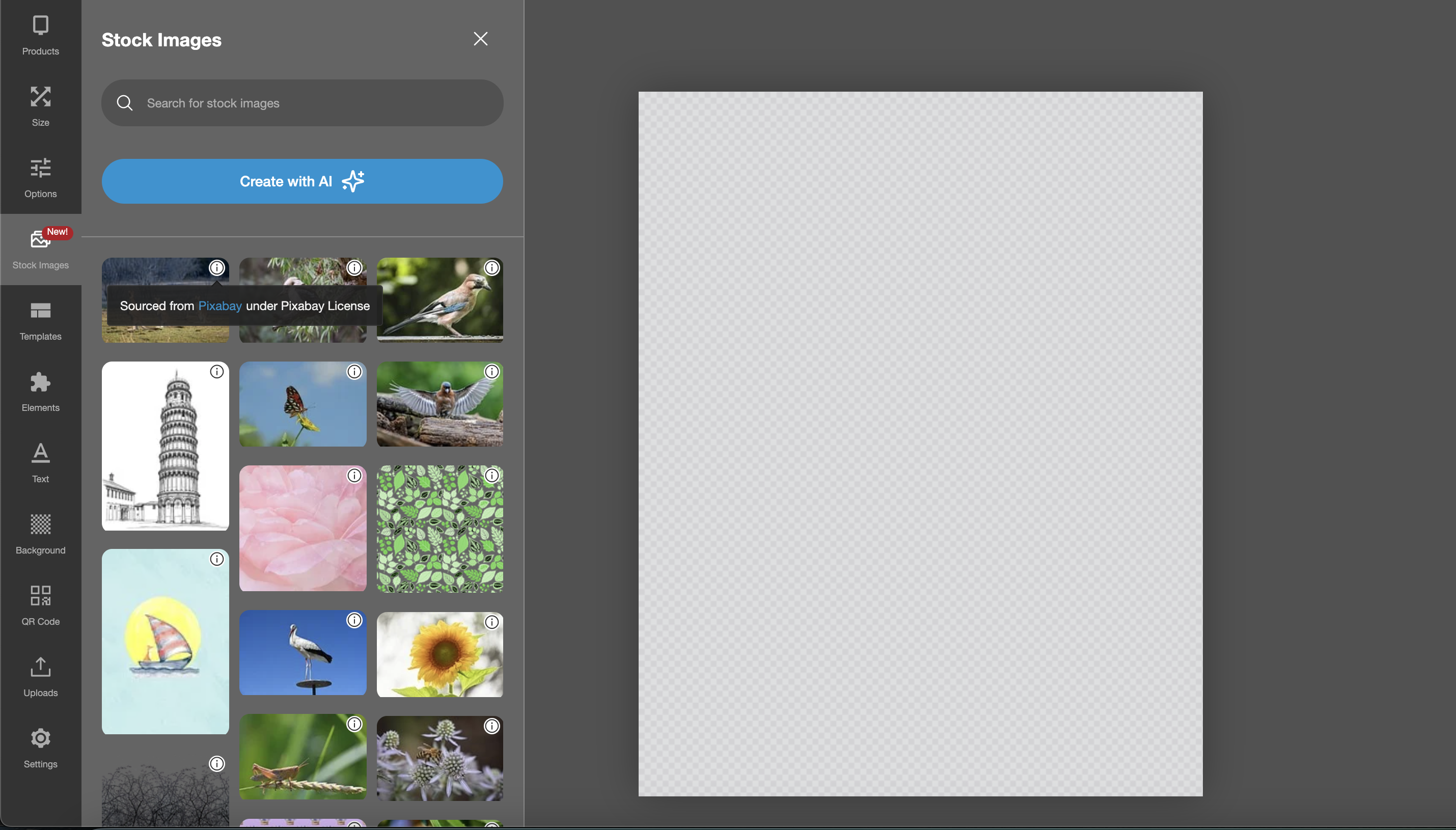Open the Elements puzzle-piece panel
This screenshot has height=830, width=1456.
point(40,392)
